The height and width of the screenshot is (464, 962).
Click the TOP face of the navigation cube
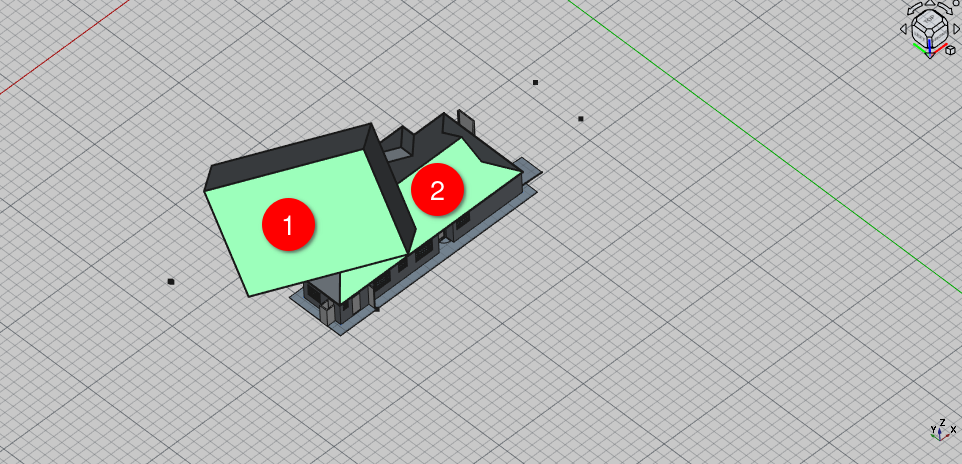pos(930,18)
